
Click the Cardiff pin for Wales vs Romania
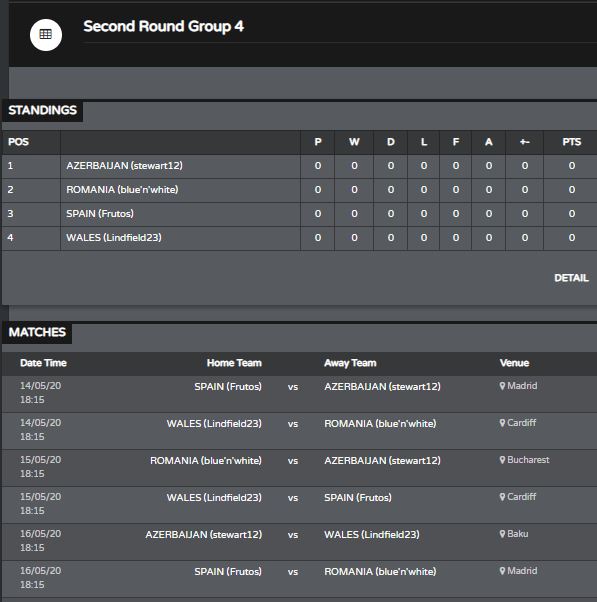tap(502, 423)
